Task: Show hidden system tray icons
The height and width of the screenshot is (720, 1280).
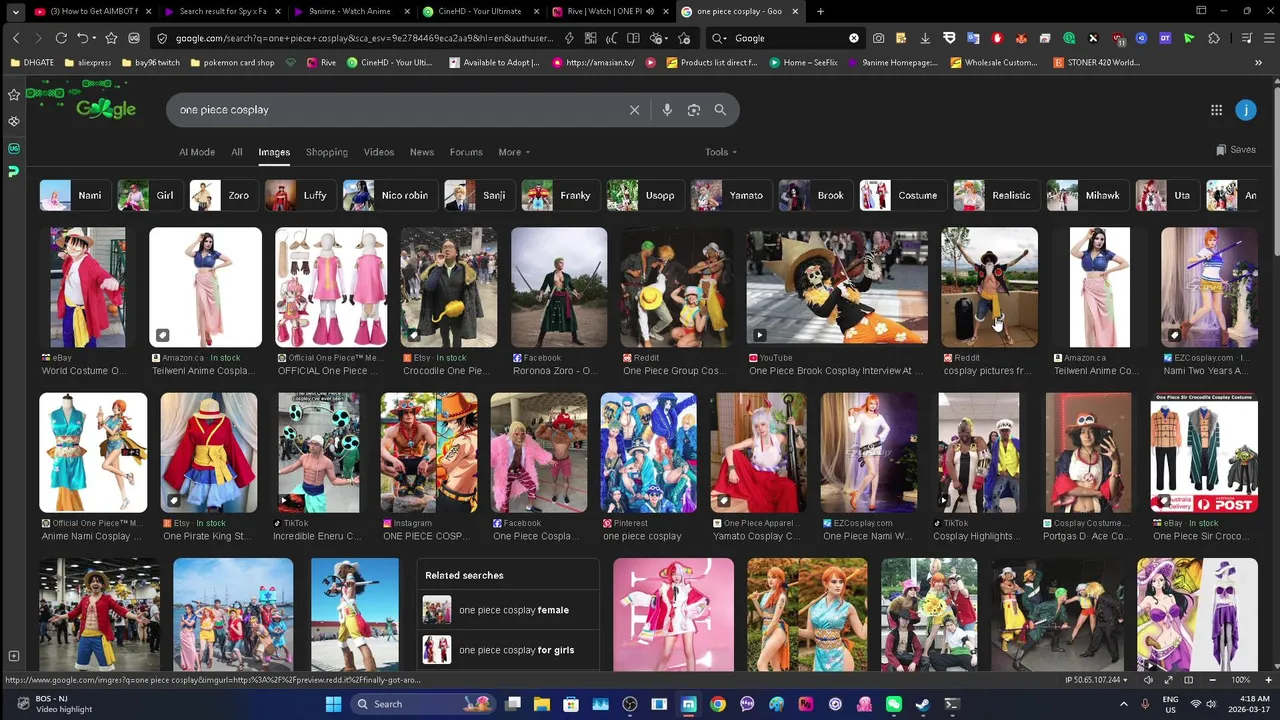Action: pos(1123,704)
